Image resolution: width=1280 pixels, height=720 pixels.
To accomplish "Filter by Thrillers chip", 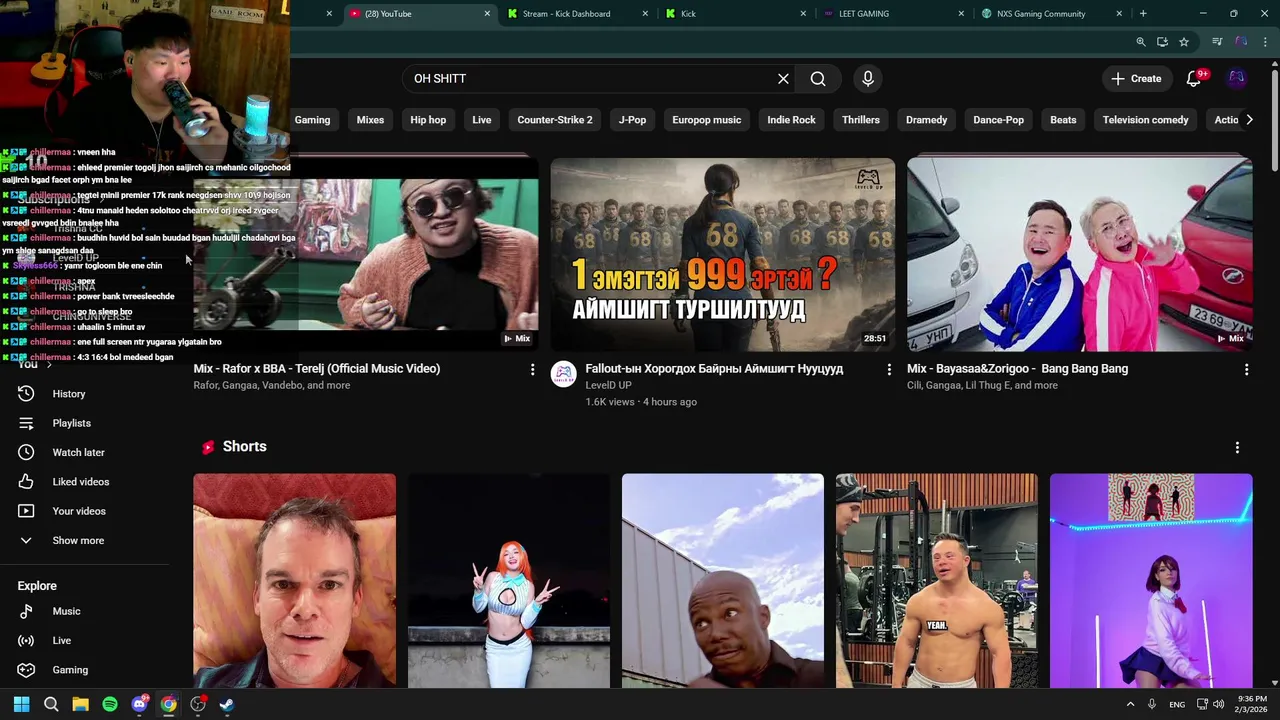I will 861,120.
